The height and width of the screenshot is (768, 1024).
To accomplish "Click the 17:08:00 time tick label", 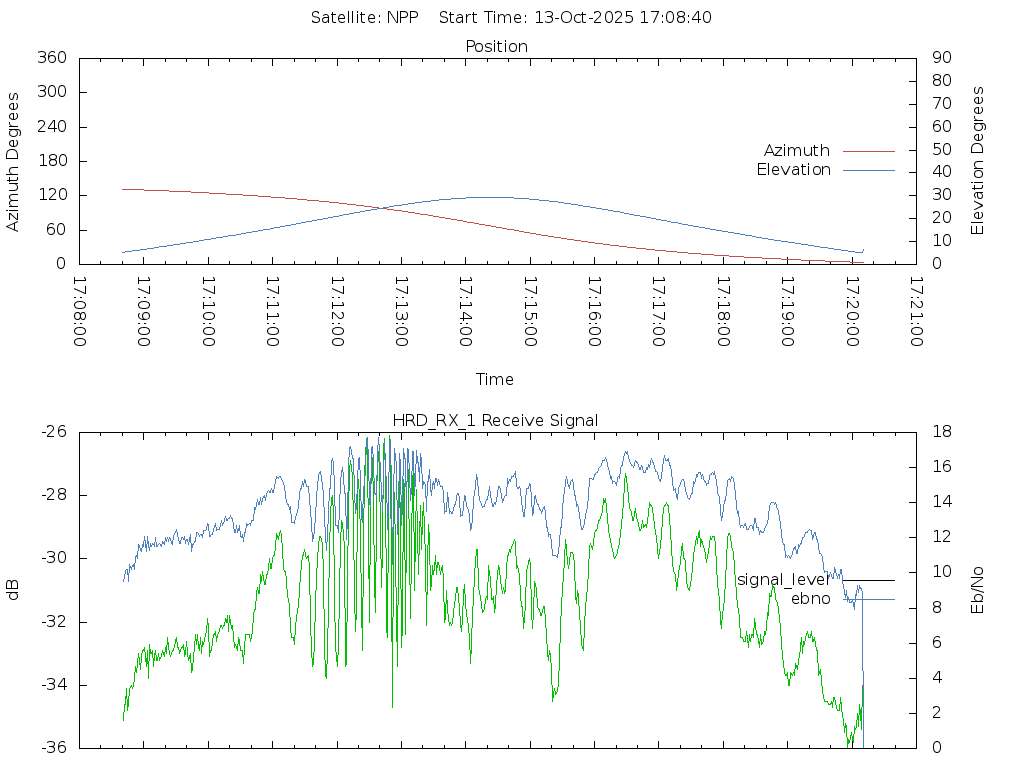I will [81, 312].
